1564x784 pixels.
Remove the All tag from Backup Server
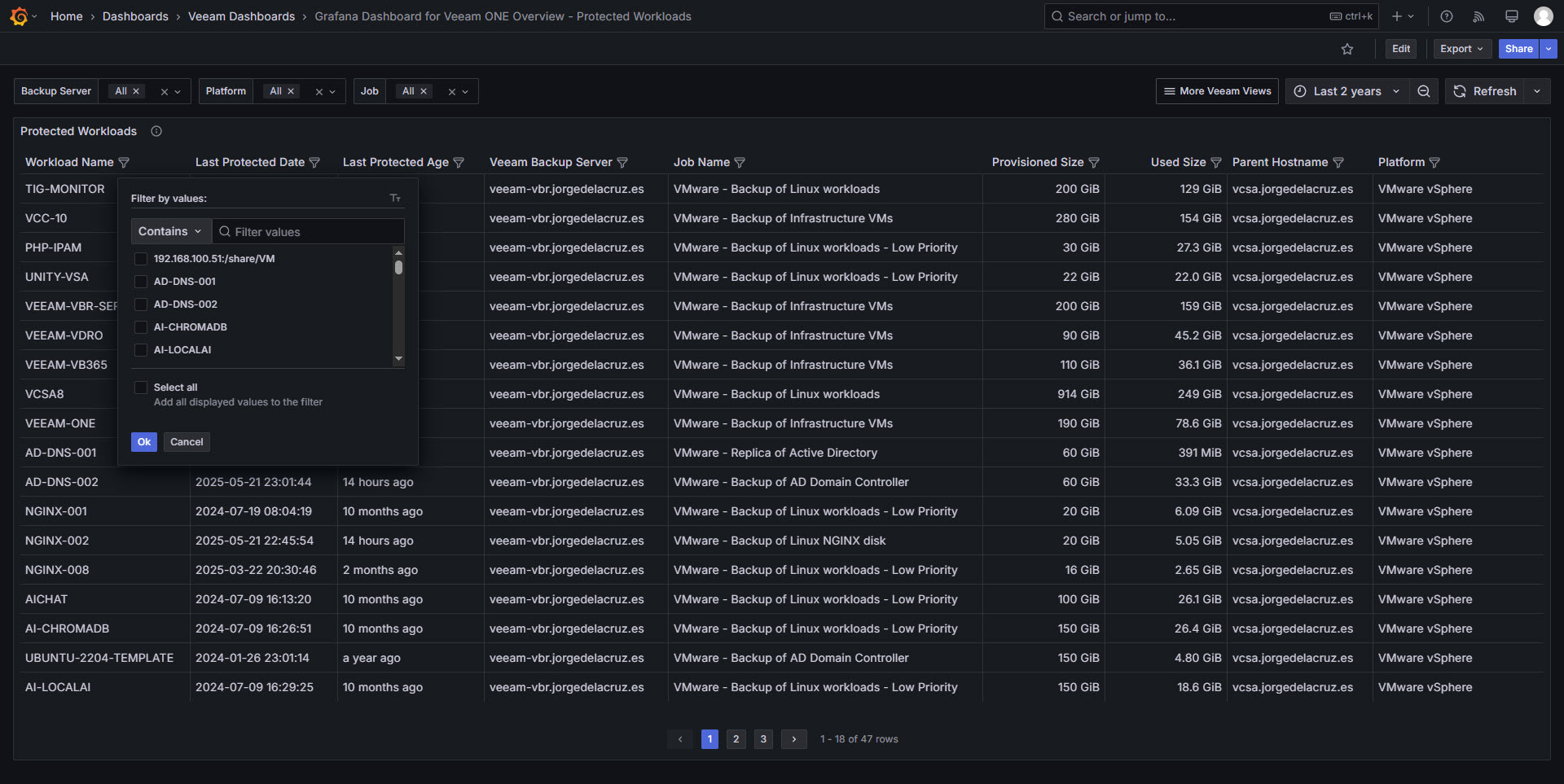tap(136, 91)
